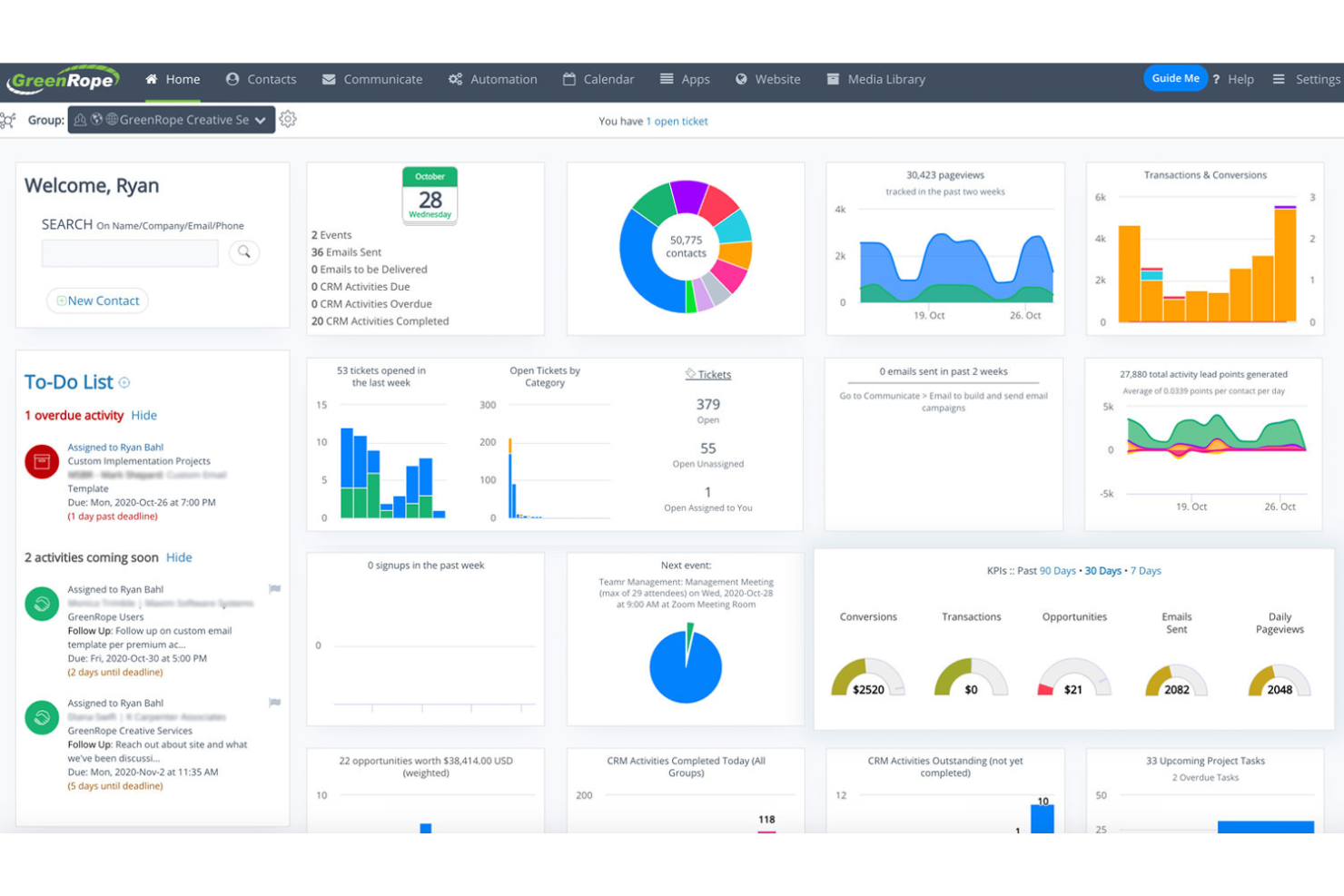Open group settings with the gear icon
The height and width of the screenshot is (896, 1344).
click(289, 119)
